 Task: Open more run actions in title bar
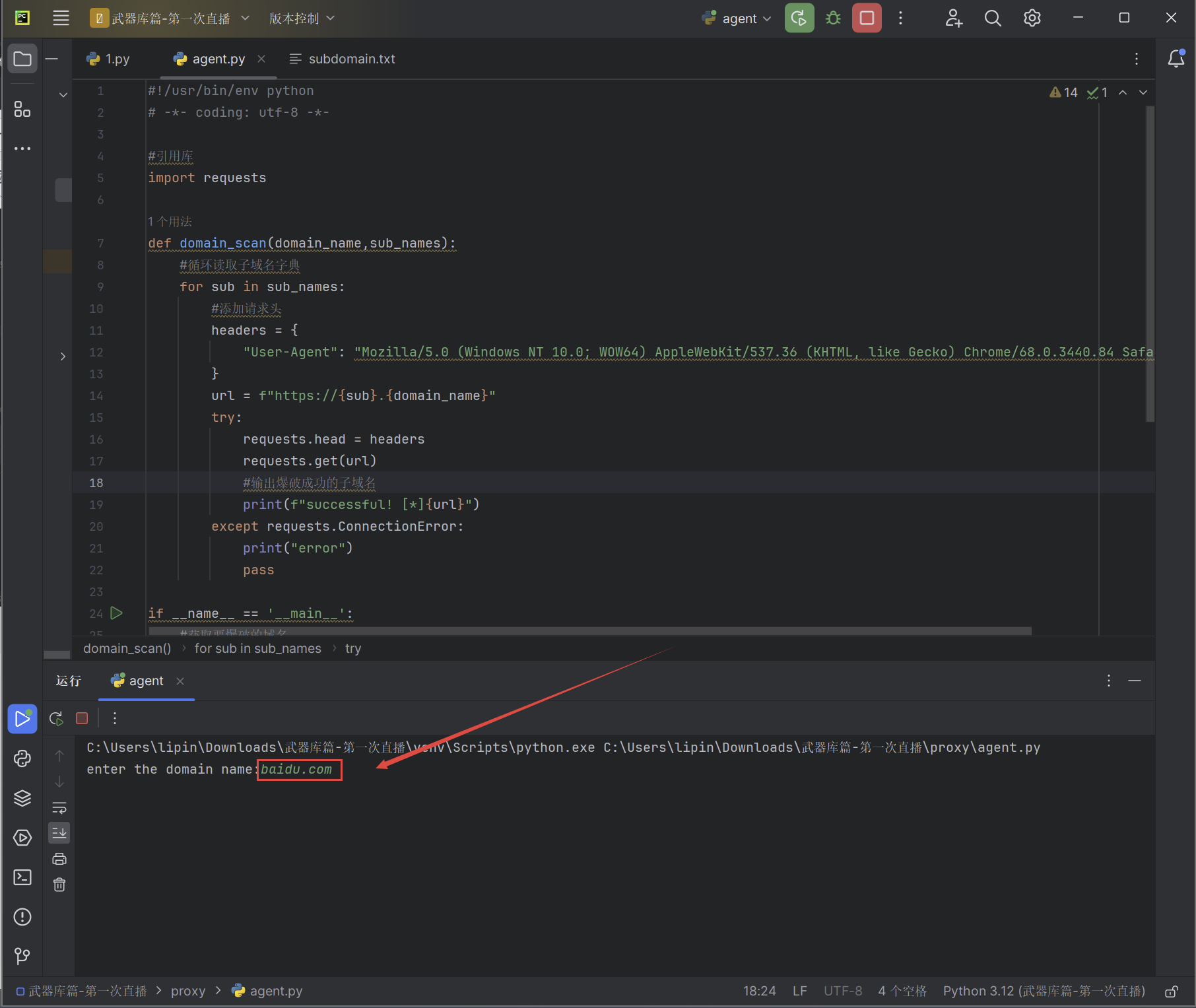pos(900,18)
